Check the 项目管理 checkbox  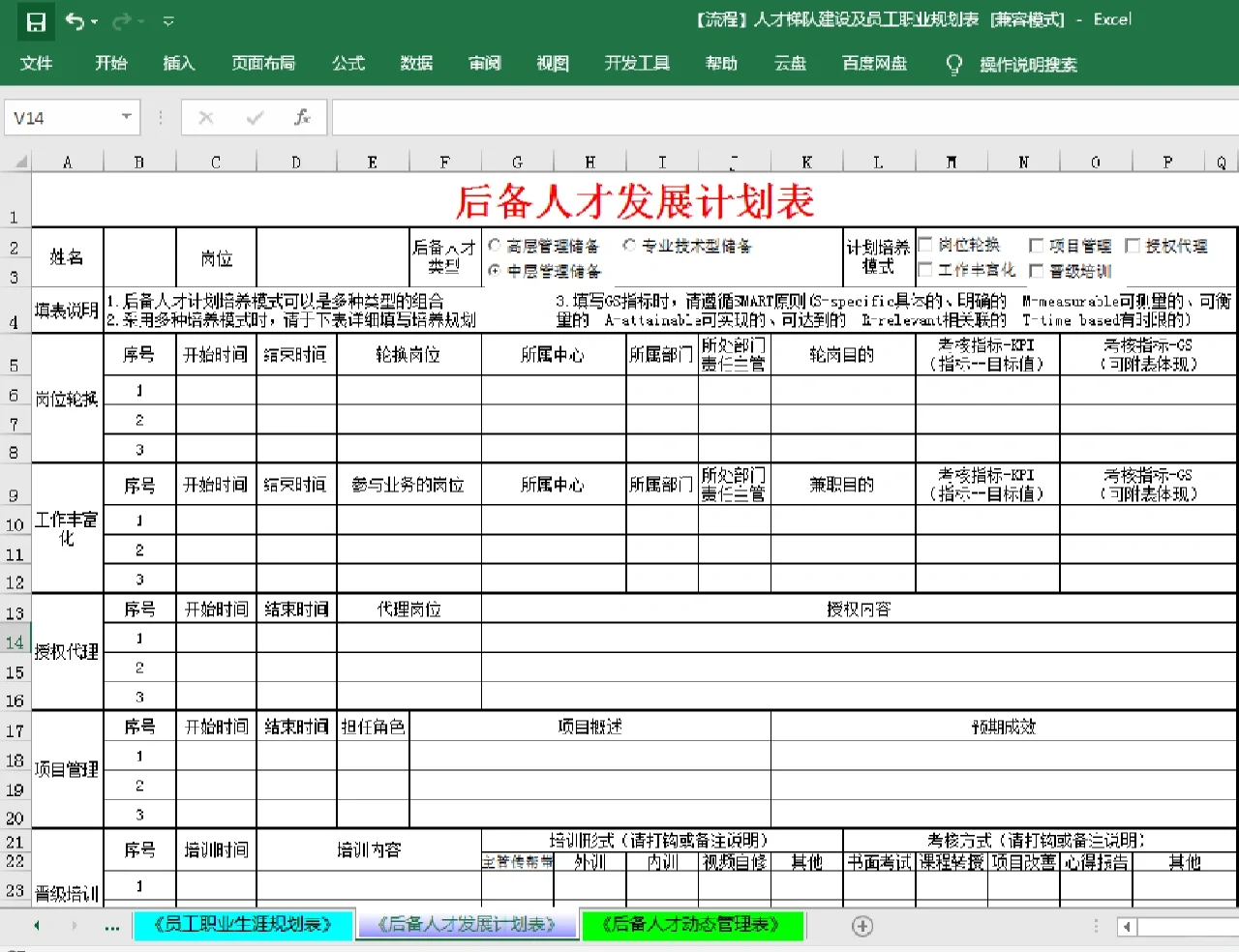(x=1036, y=246)
